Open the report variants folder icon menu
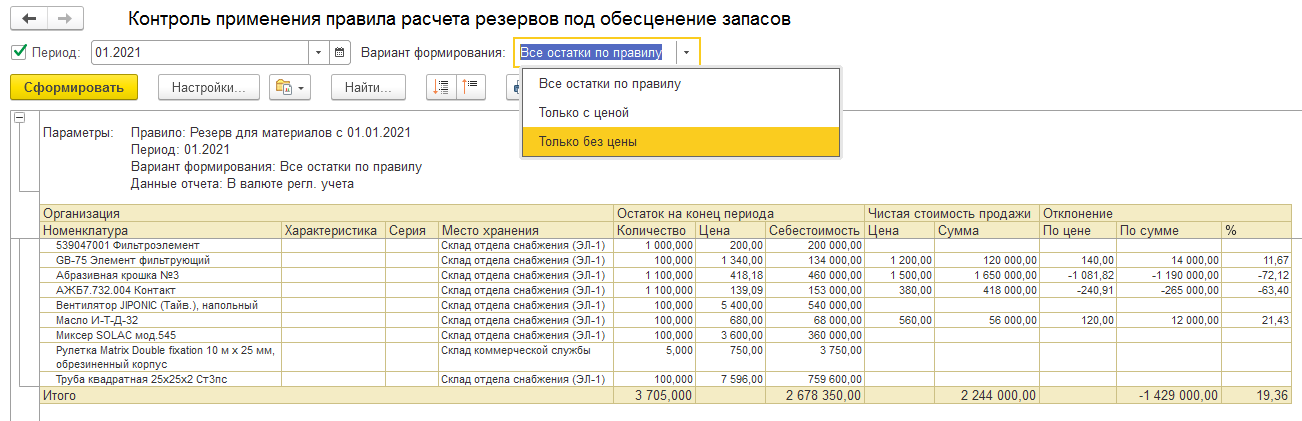This screenshot has height=421, width=1302. point(290,88)
